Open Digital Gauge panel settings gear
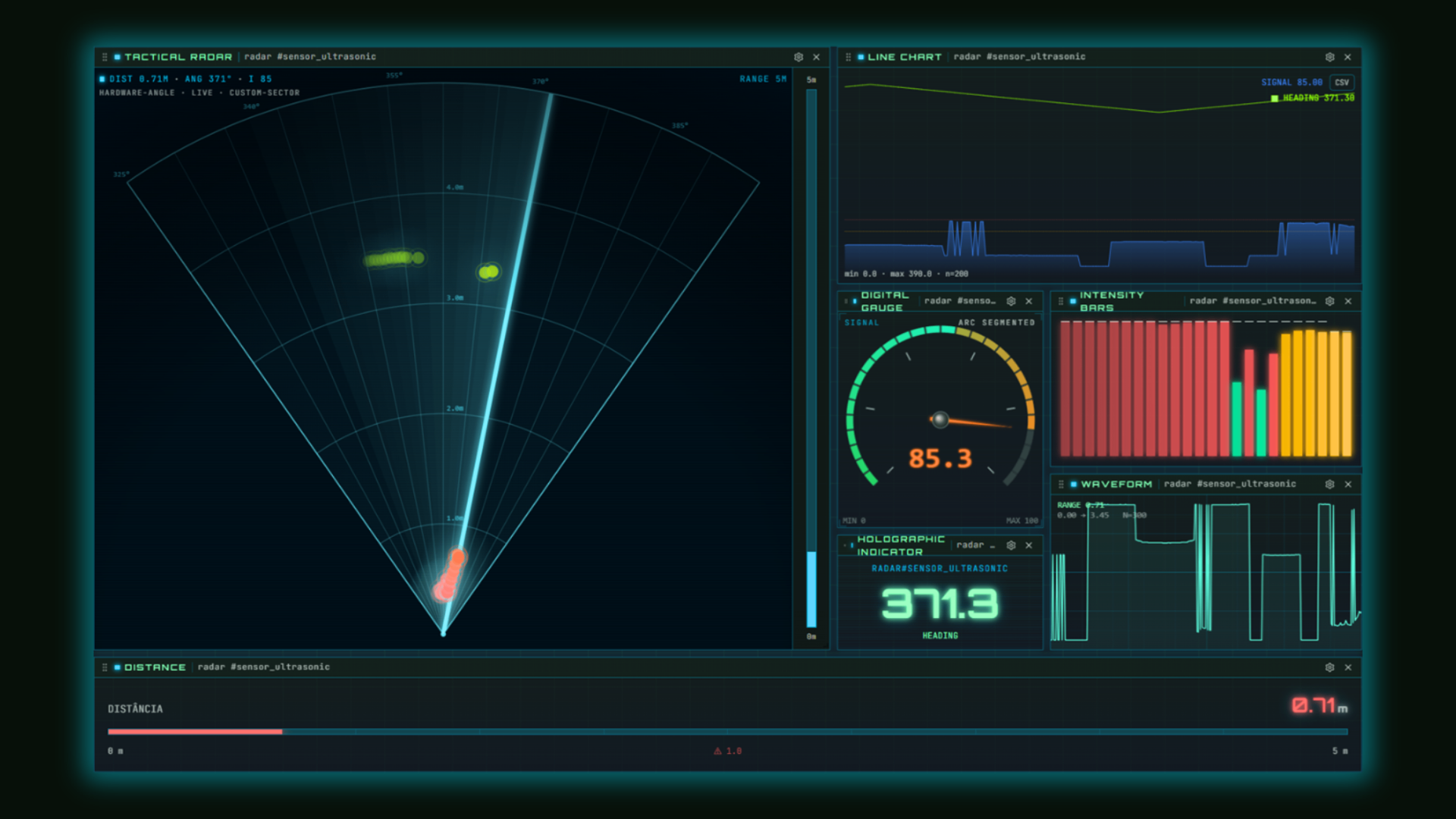The width and height of the screenshot is (1456, 819). 1011,301
